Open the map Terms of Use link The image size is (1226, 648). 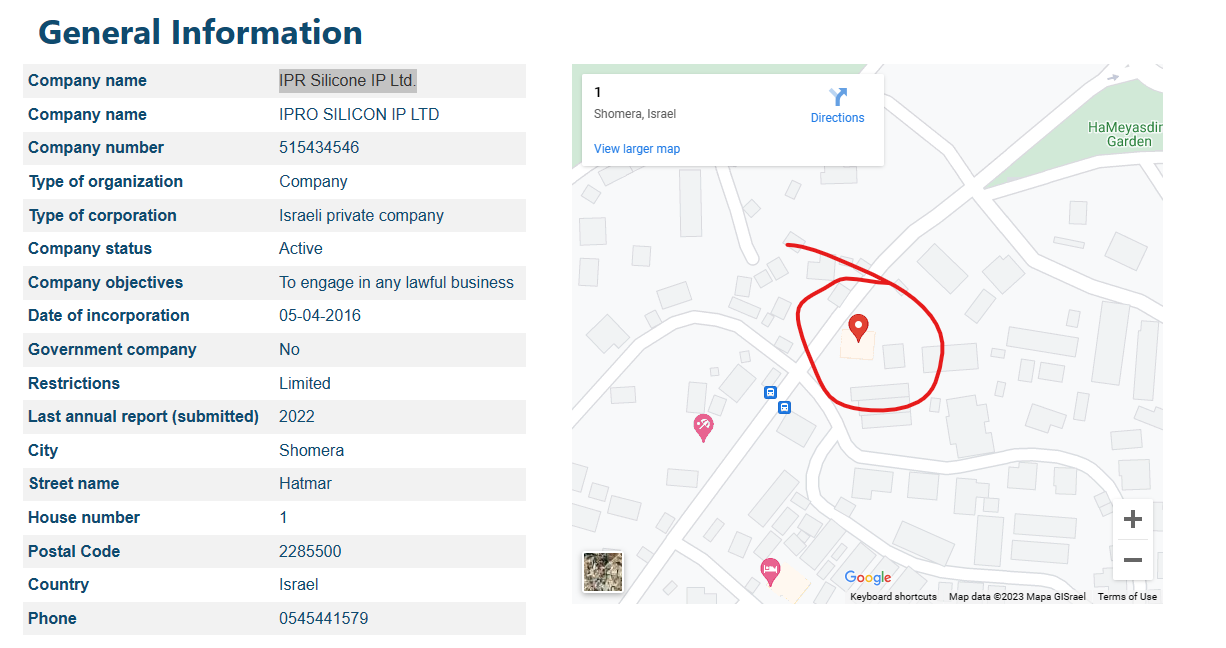[x=1127, y=597]
